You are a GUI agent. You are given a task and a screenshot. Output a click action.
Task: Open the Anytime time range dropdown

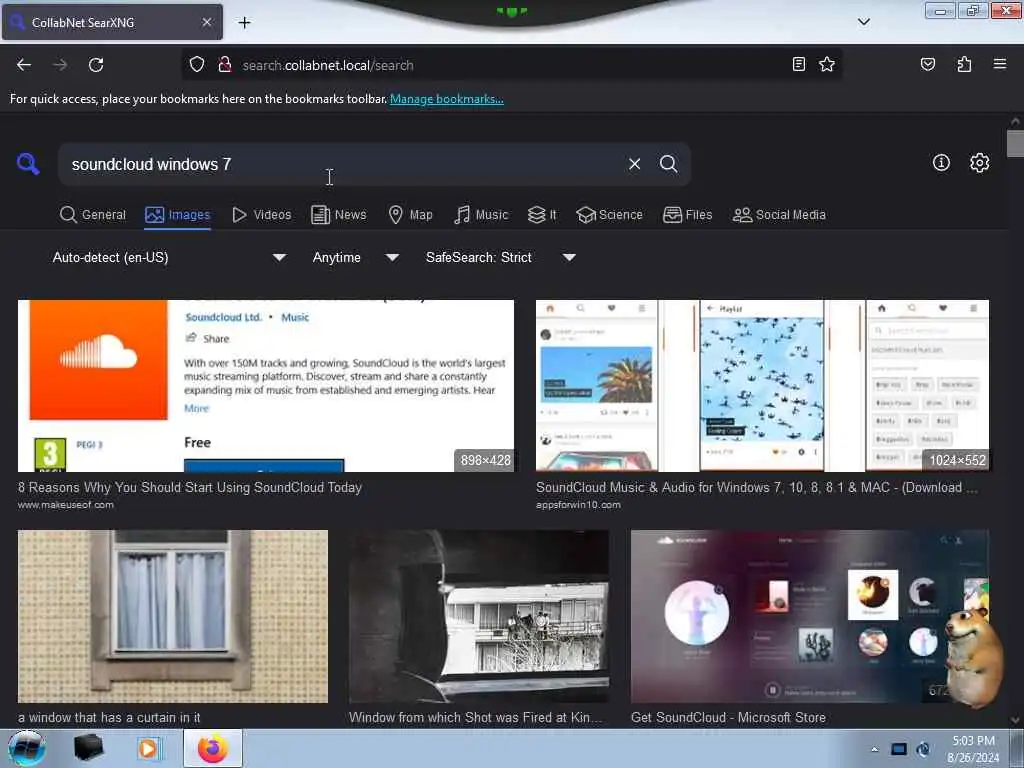(355, 257)
